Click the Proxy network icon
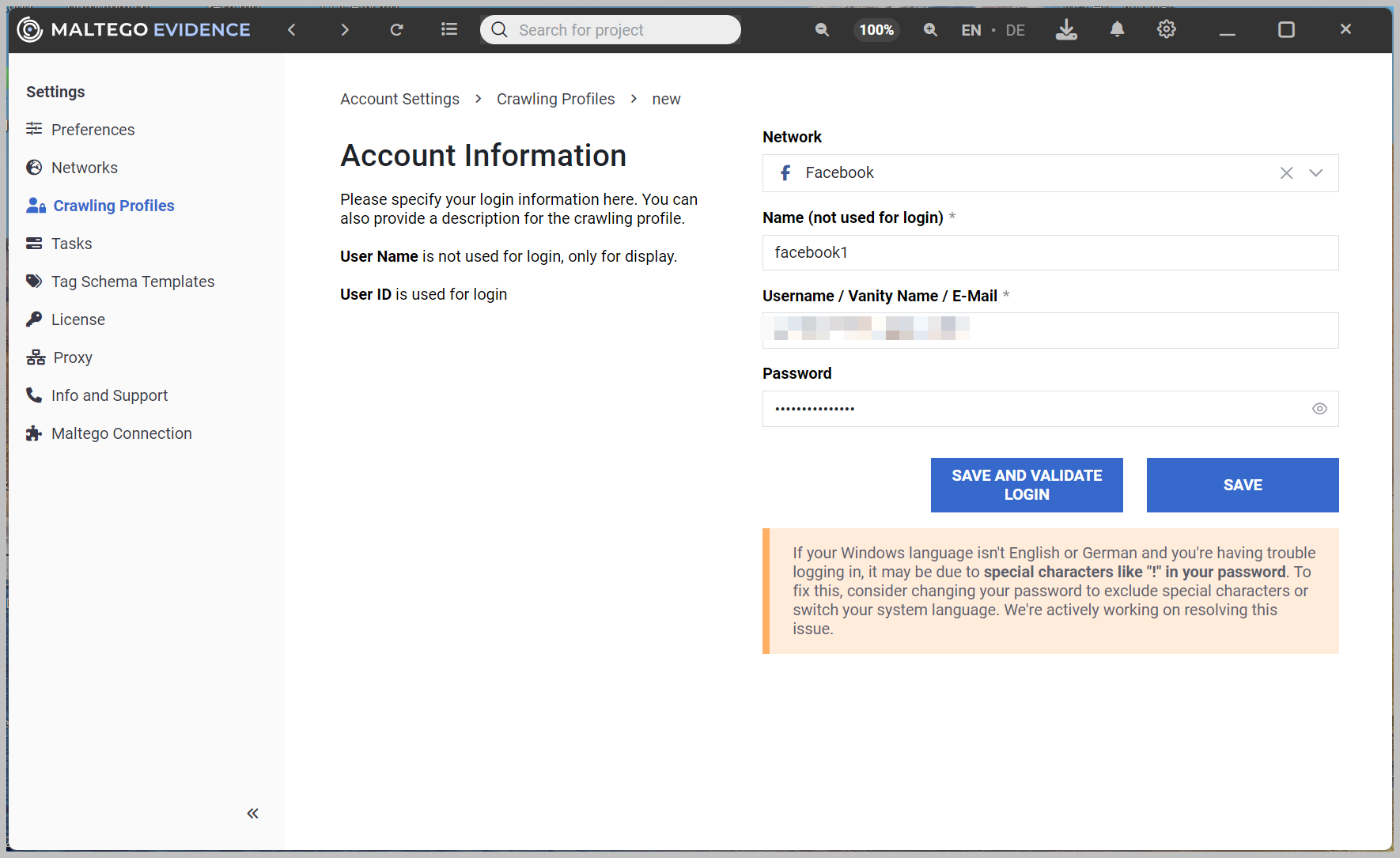The width and height of the screenshot is (1400, 858). coord(36,357)
